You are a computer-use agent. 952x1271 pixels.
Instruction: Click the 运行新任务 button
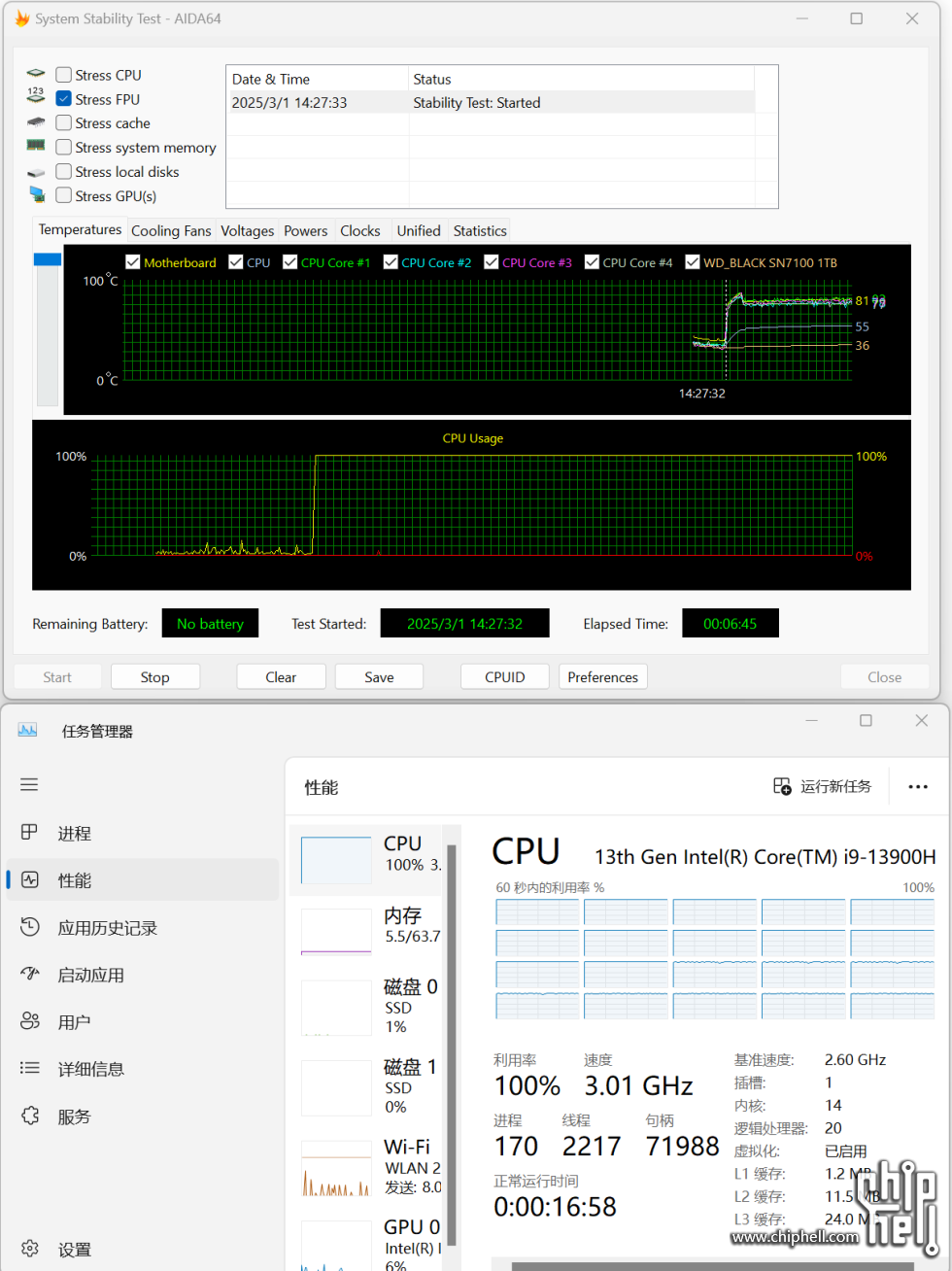pyautogui.click(x=822, y=786)
